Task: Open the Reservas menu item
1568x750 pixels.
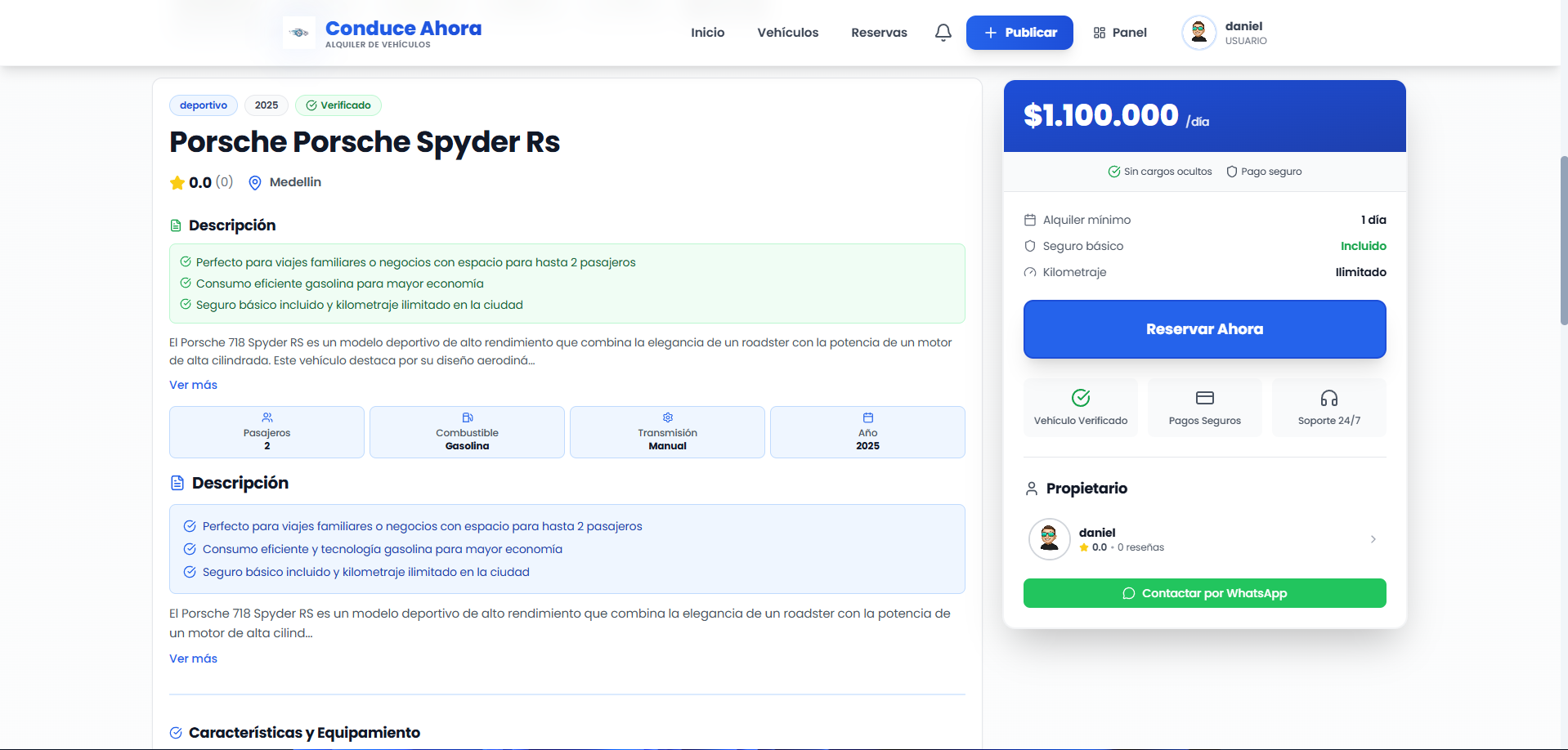Action: (x=879, y=33)
